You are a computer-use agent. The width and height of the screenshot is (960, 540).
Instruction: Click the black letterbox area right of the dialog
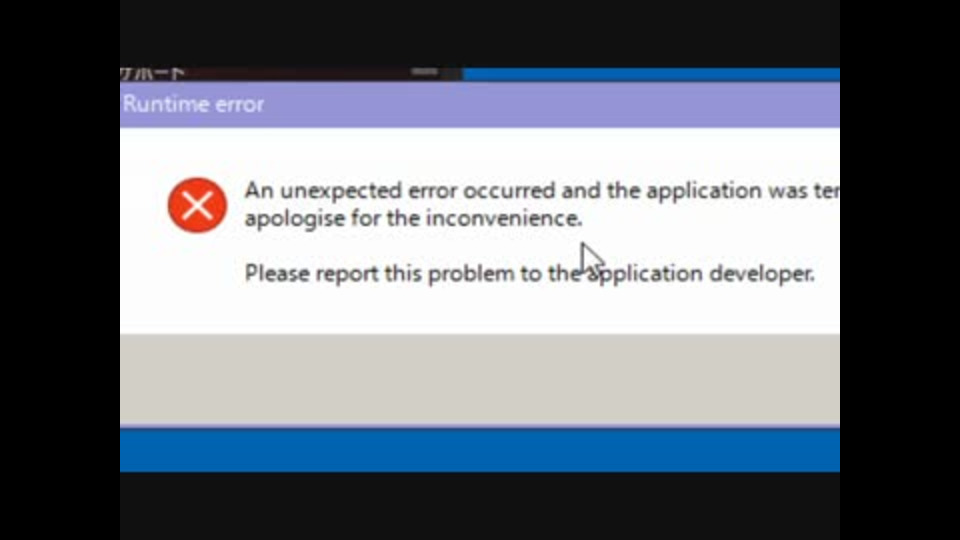point(899,270)
